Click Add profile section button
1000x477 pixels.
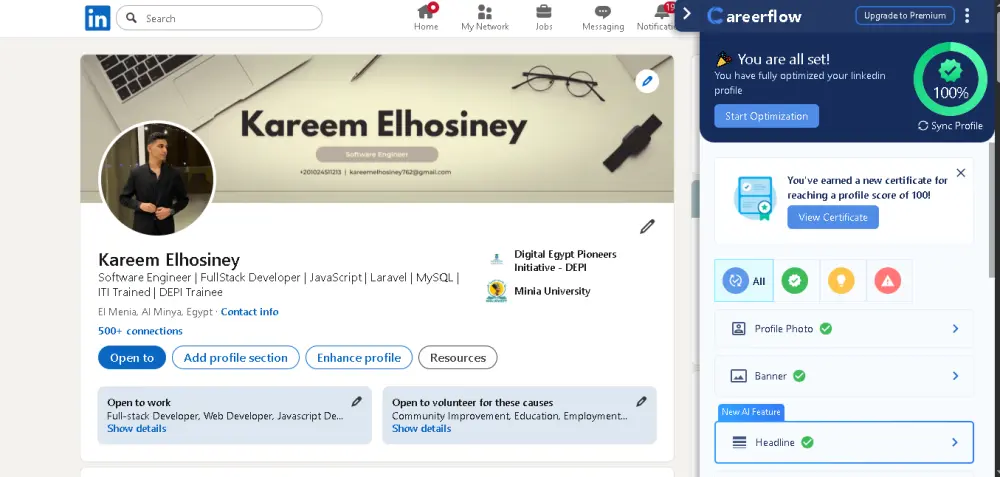(x=235, y=358)
